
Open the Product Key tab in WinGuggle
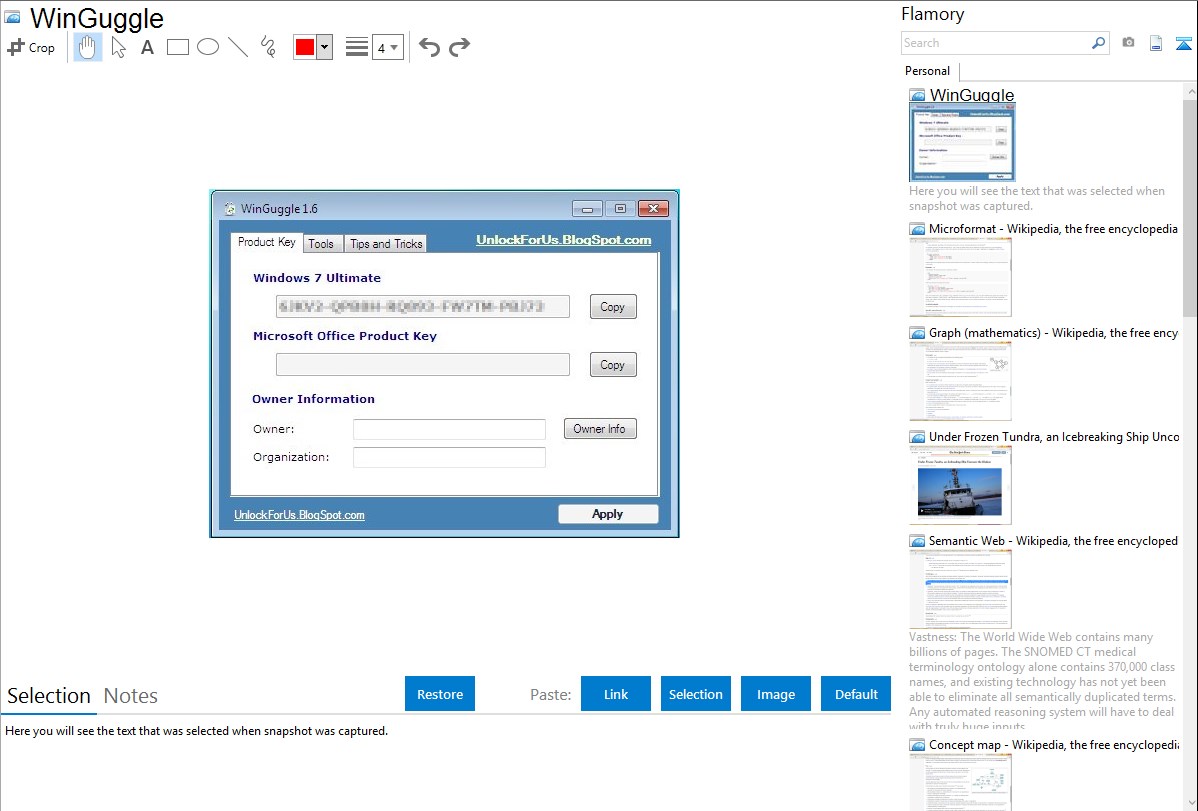coord(267,242)
